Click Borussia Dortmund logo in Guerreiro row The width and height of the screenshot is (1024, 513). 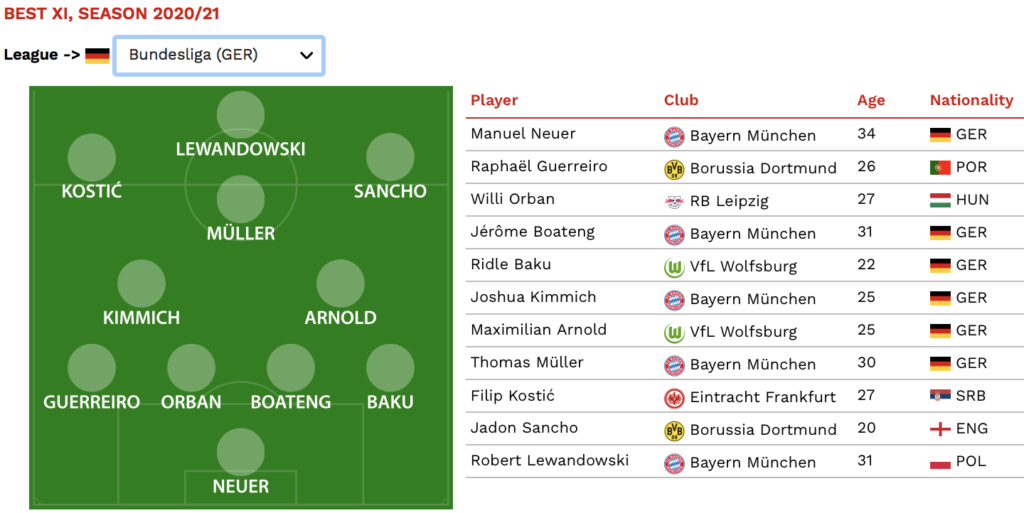(674, 169)
